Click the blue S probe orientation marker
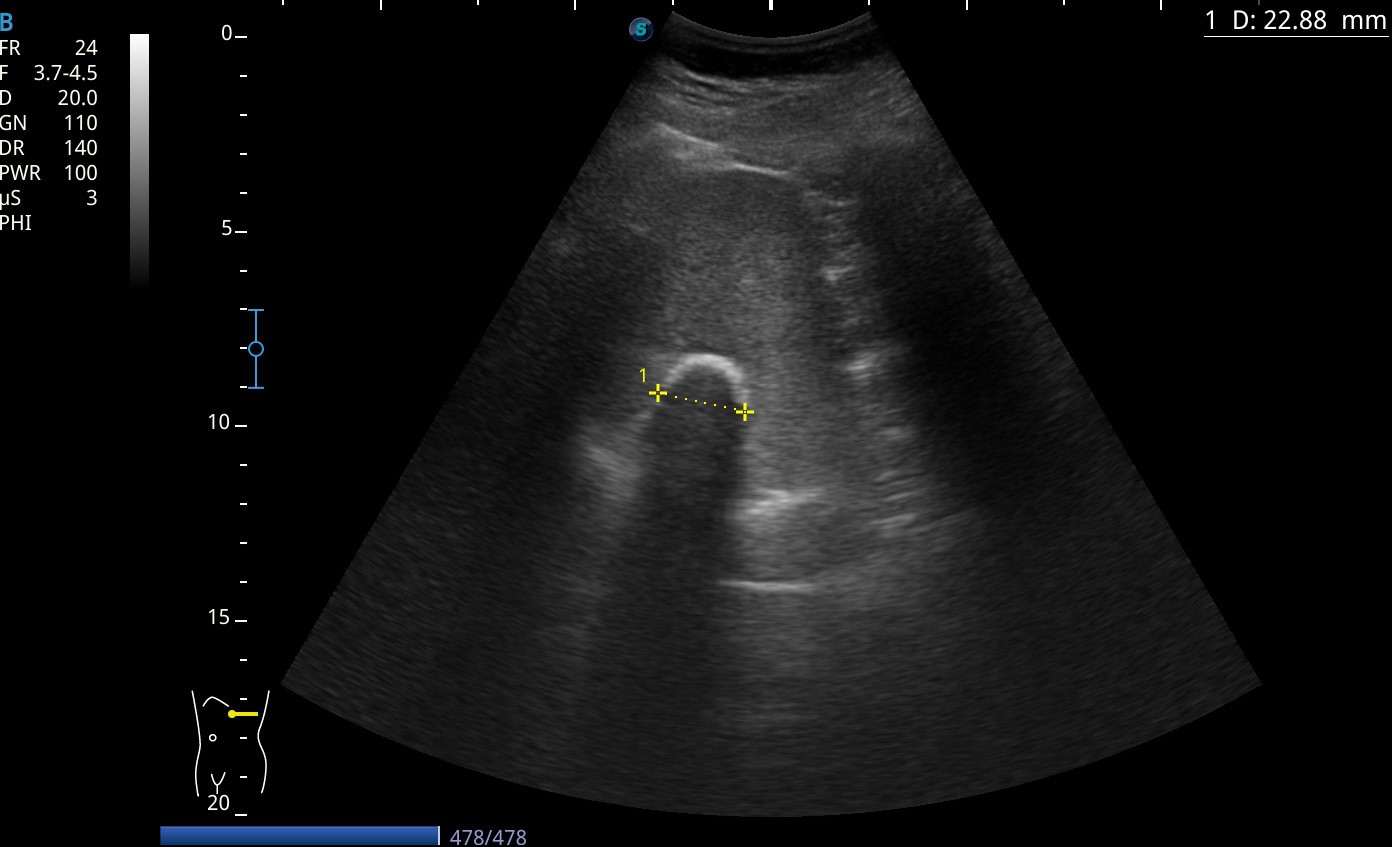Viewport: 1392px width, 847px height. pos(641,30)
